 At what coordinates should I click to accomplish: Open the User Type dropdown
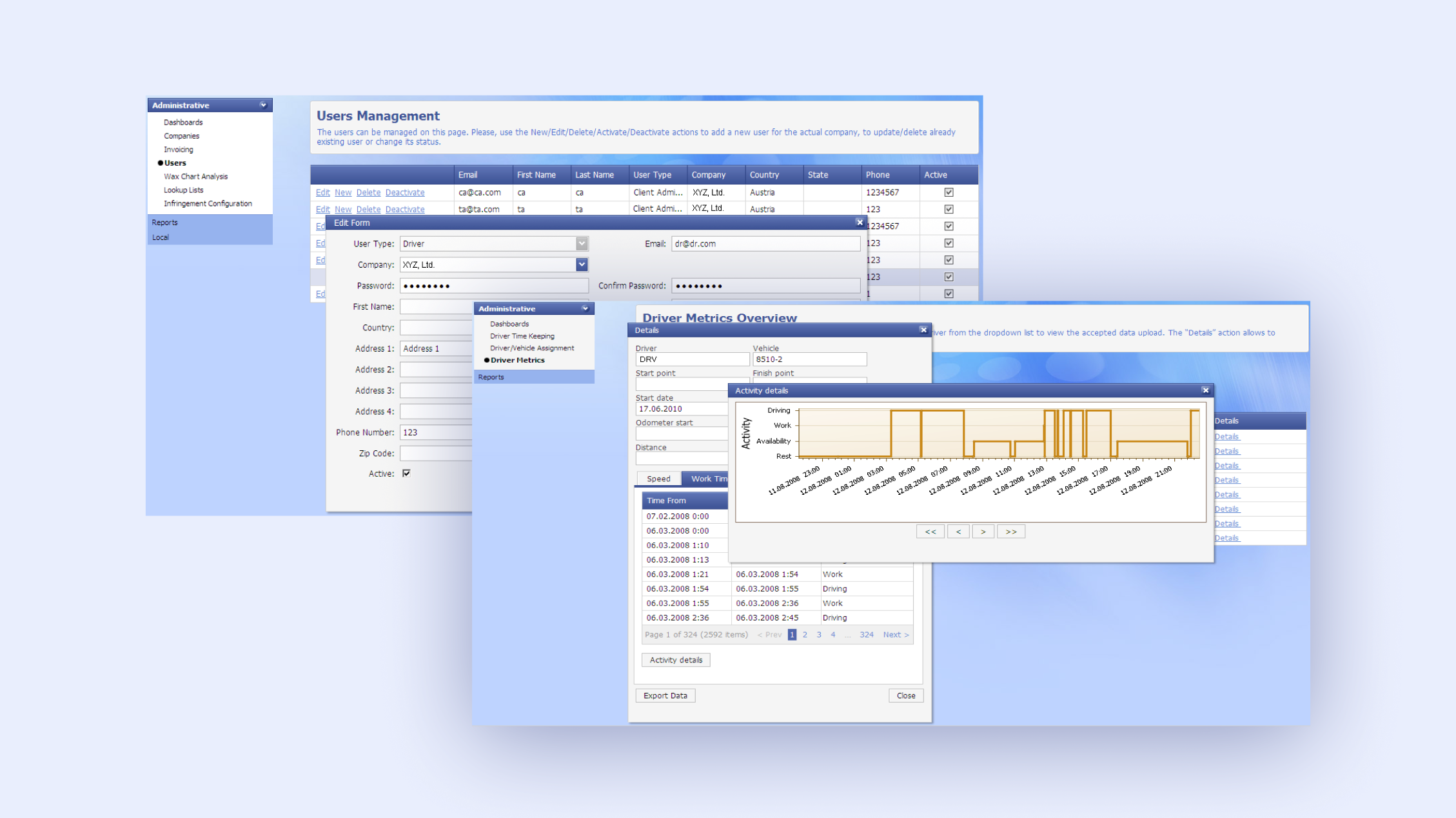click(x=581, y=243)
